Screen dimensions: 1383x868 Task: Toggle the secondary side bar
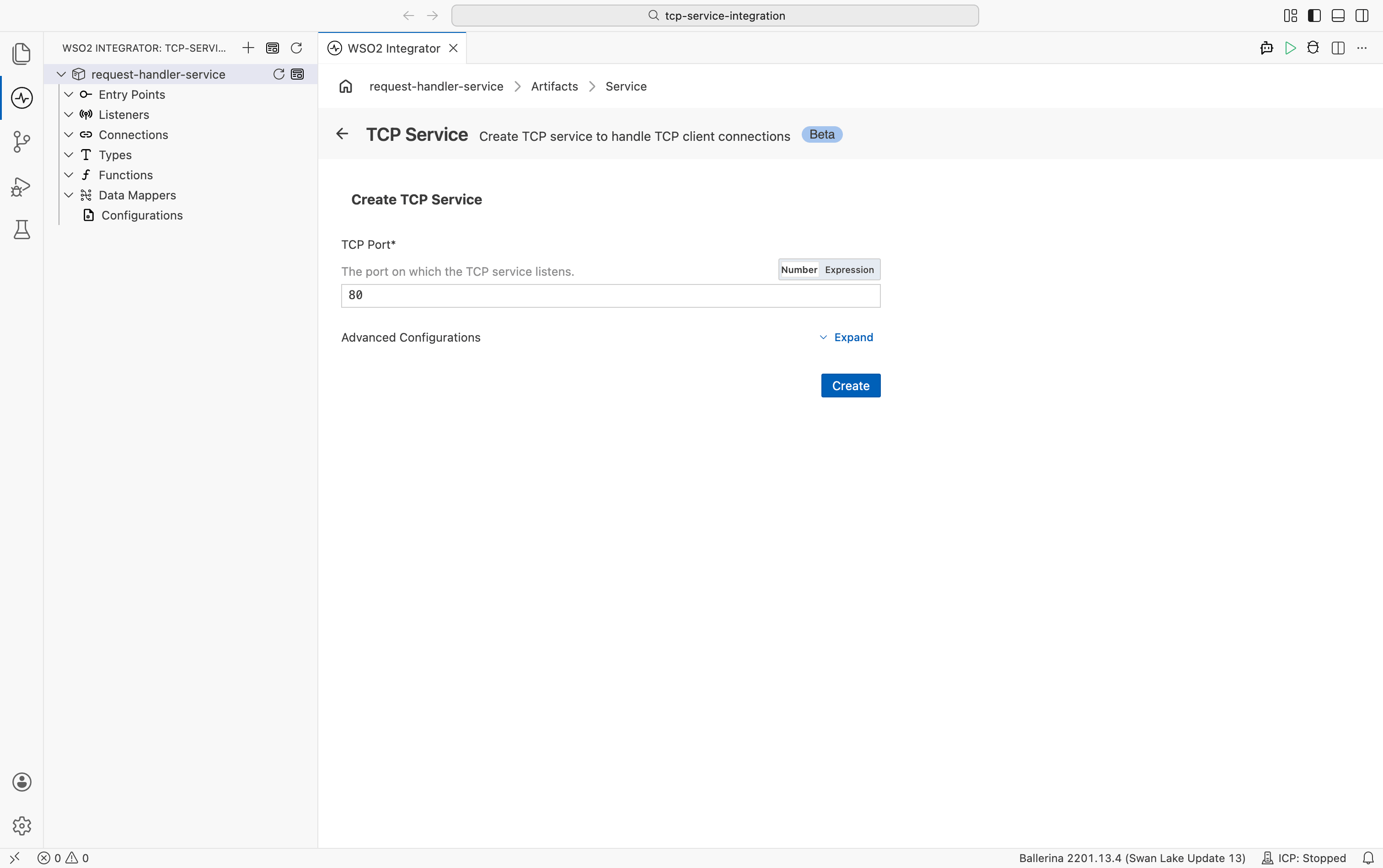point(1362,16)
